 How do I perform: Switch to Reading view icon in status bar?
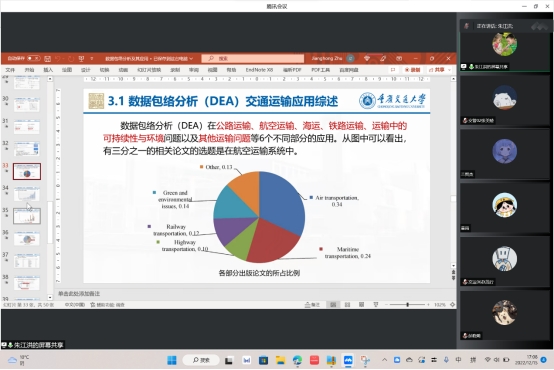(361, 305)
